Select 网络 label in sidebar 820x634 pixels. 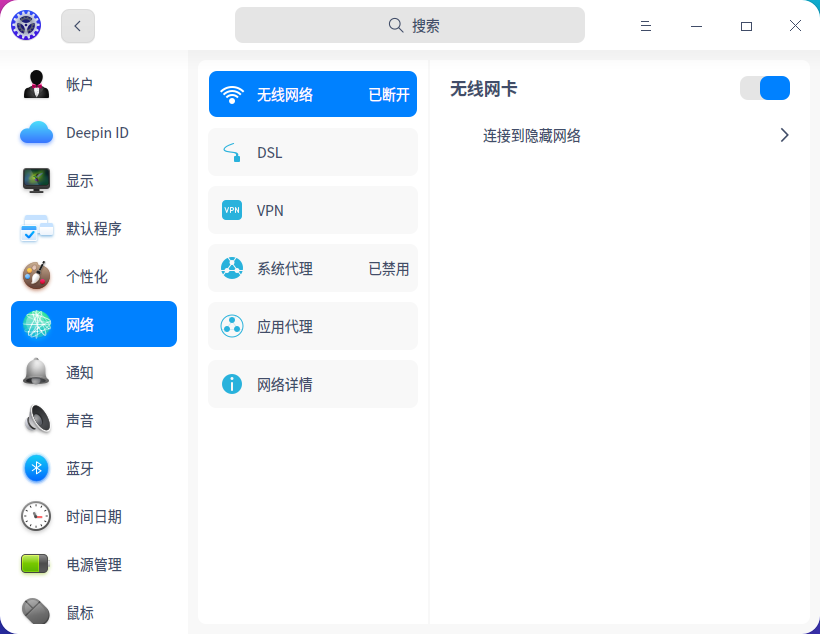click(x=80, y=325)
